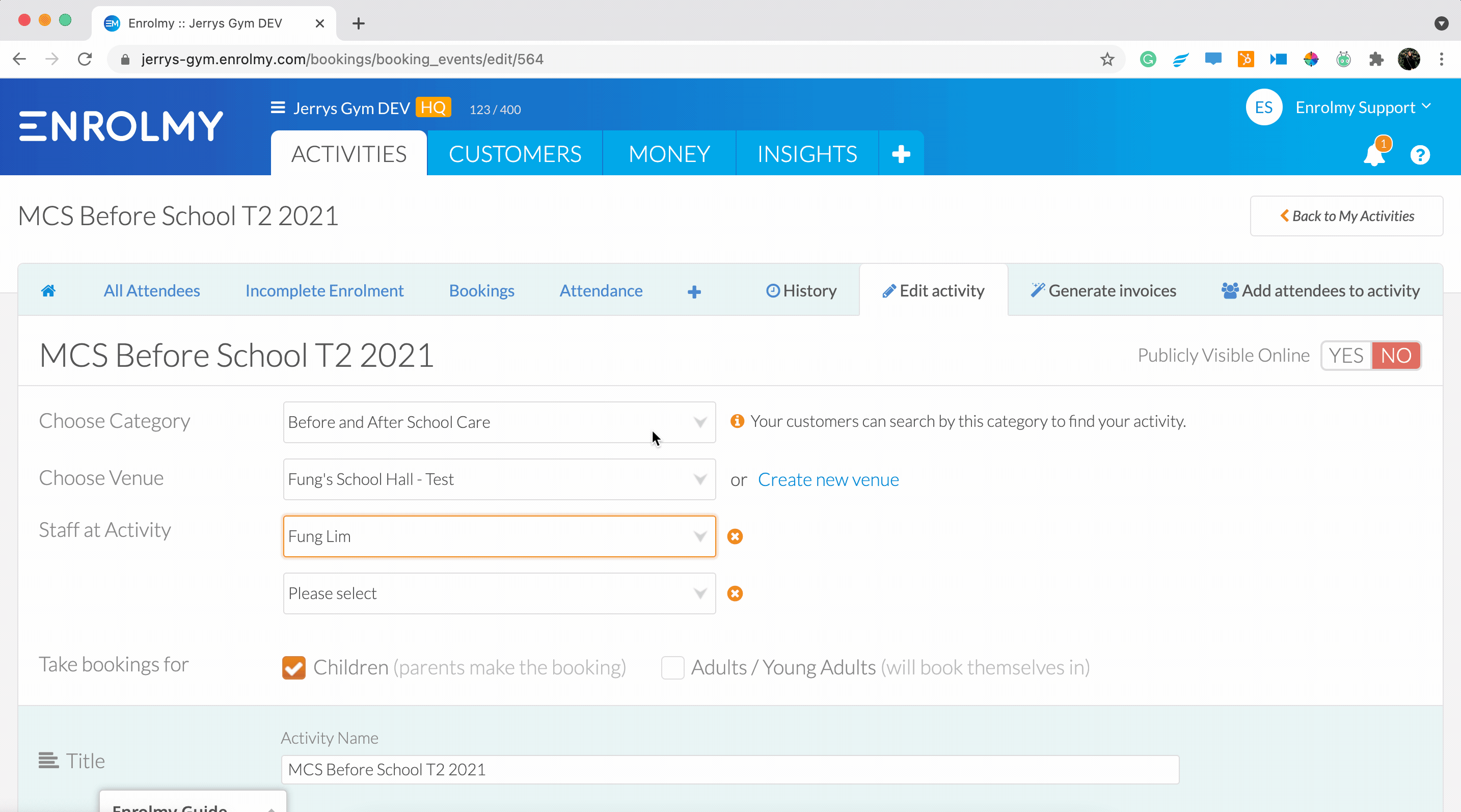Click the ES user avatar
Screen dimensions: 1461x812
tap(1264, 107)
